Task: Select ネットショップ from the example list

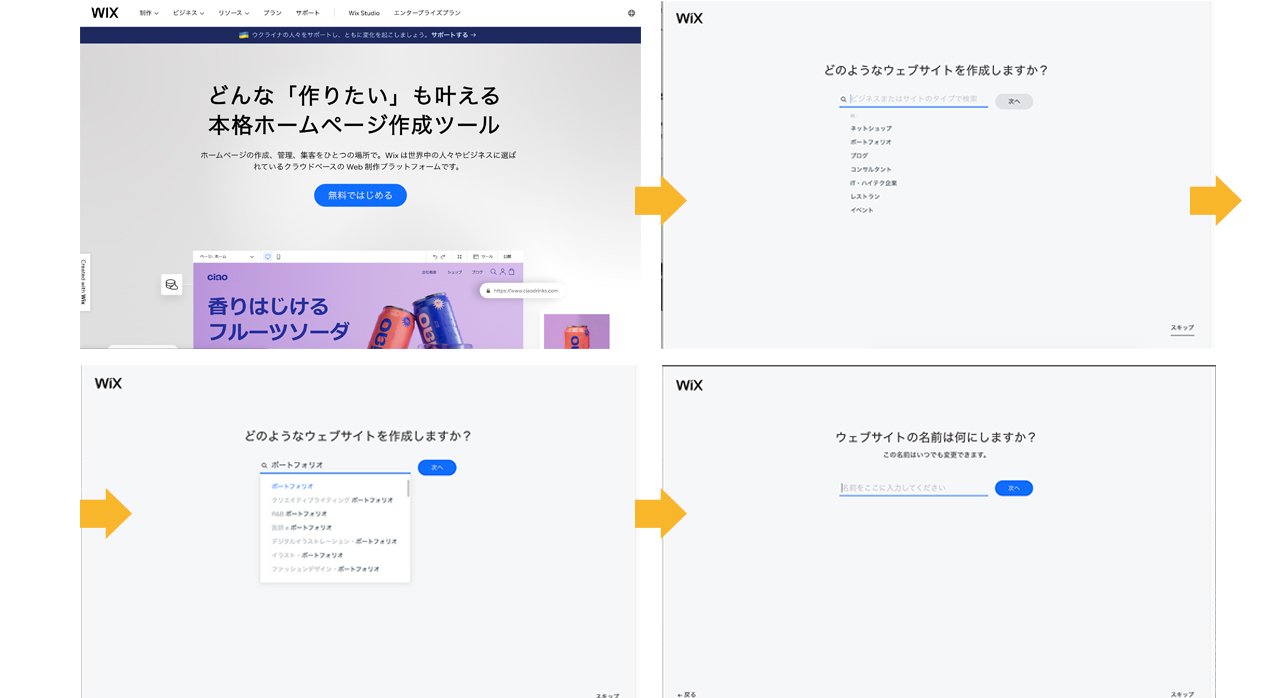Action: (871, 128)
